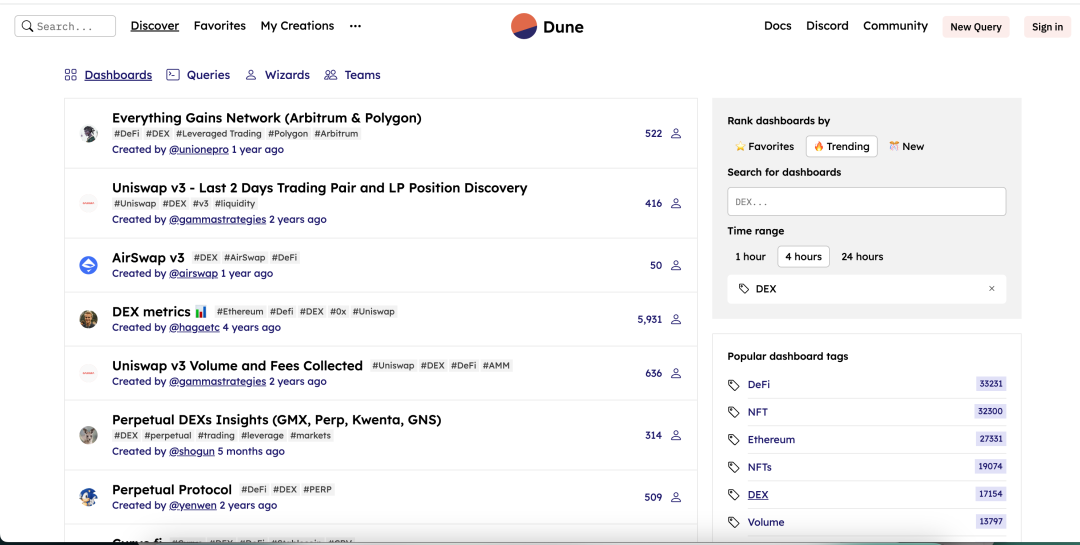Click Everything Gains Network creator avatar
This screenshot has width=1080, height=545.
click(x=88, y=134)
